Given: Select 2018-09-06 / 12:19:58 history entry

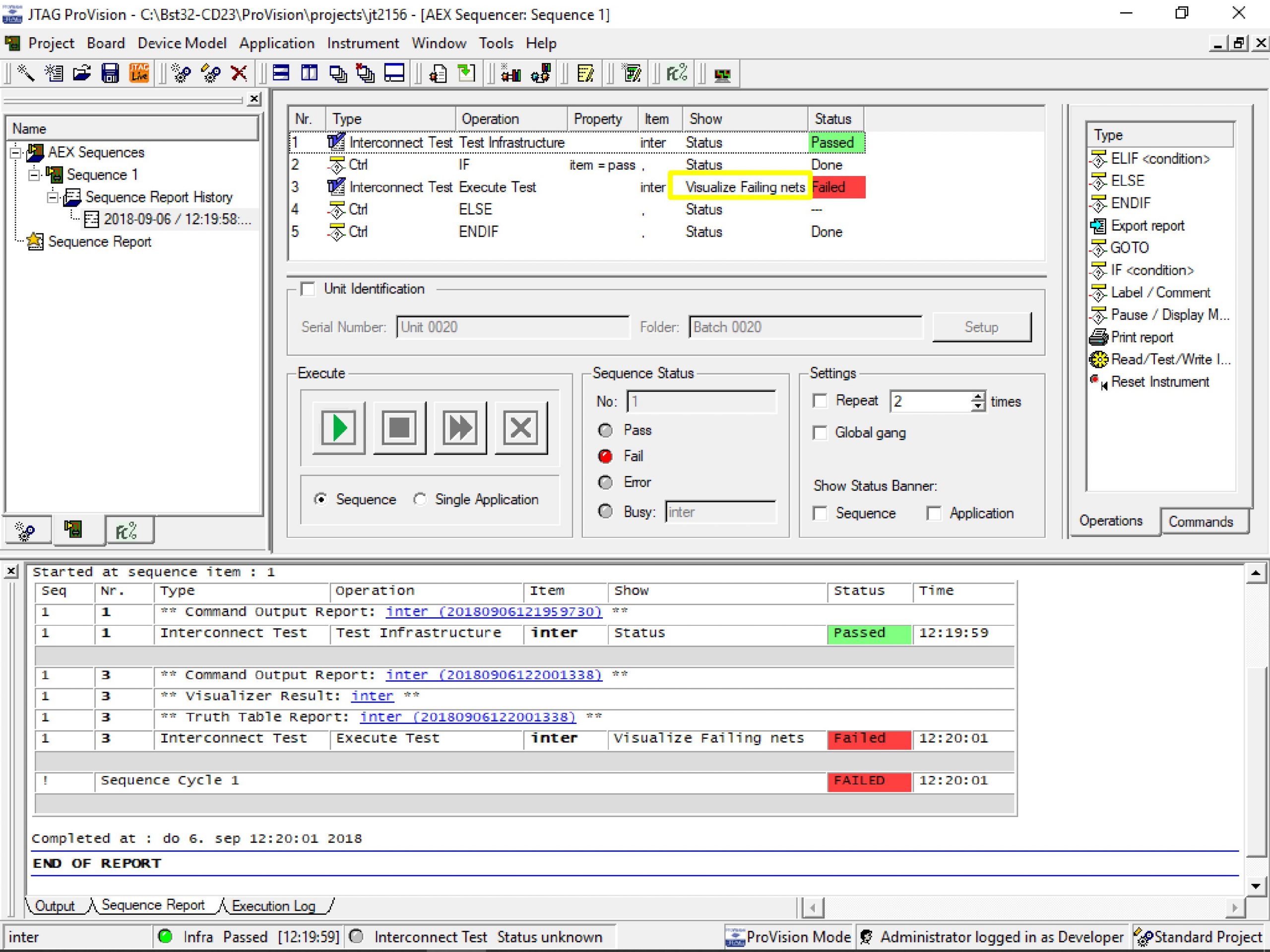Looking at the screenshot, I should 177,219.
